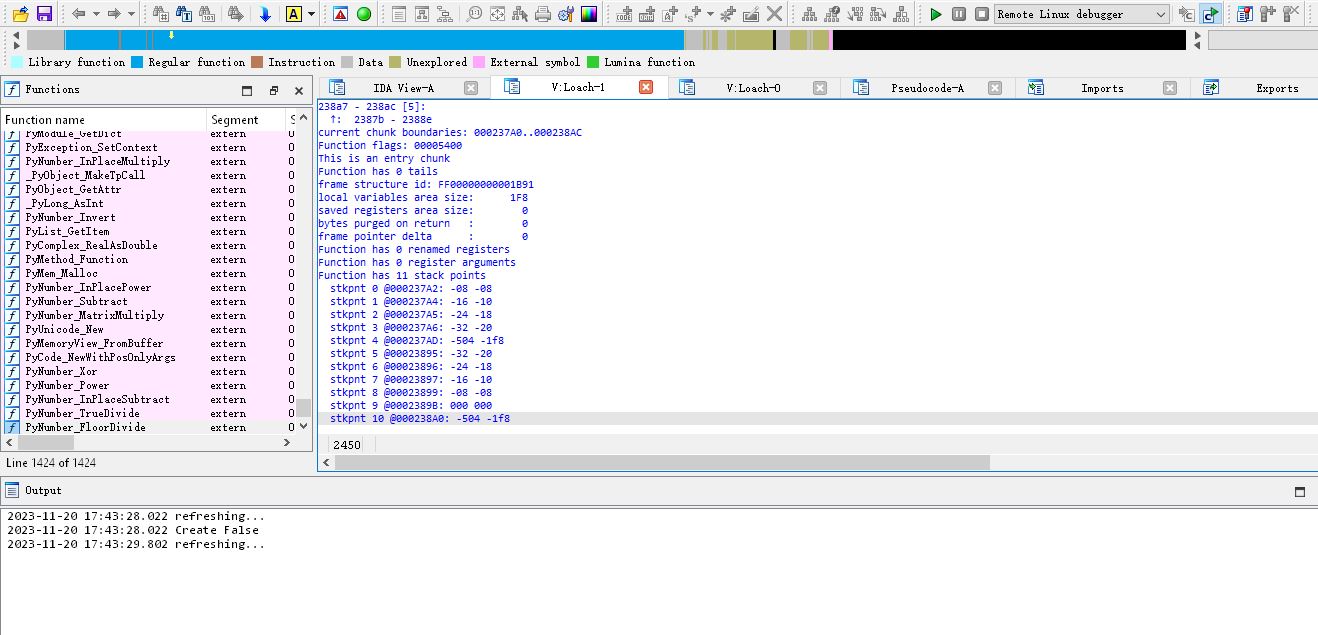Click the V:Loach-1 view horizontal scrollbar
1318x635 pixels.
(x=663, y=463)
